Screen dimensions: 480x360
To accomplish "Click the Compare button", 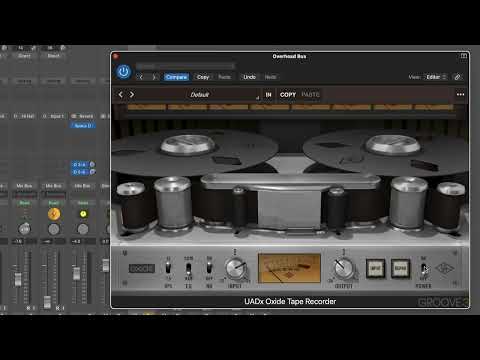I will click(x=177, y=77).
